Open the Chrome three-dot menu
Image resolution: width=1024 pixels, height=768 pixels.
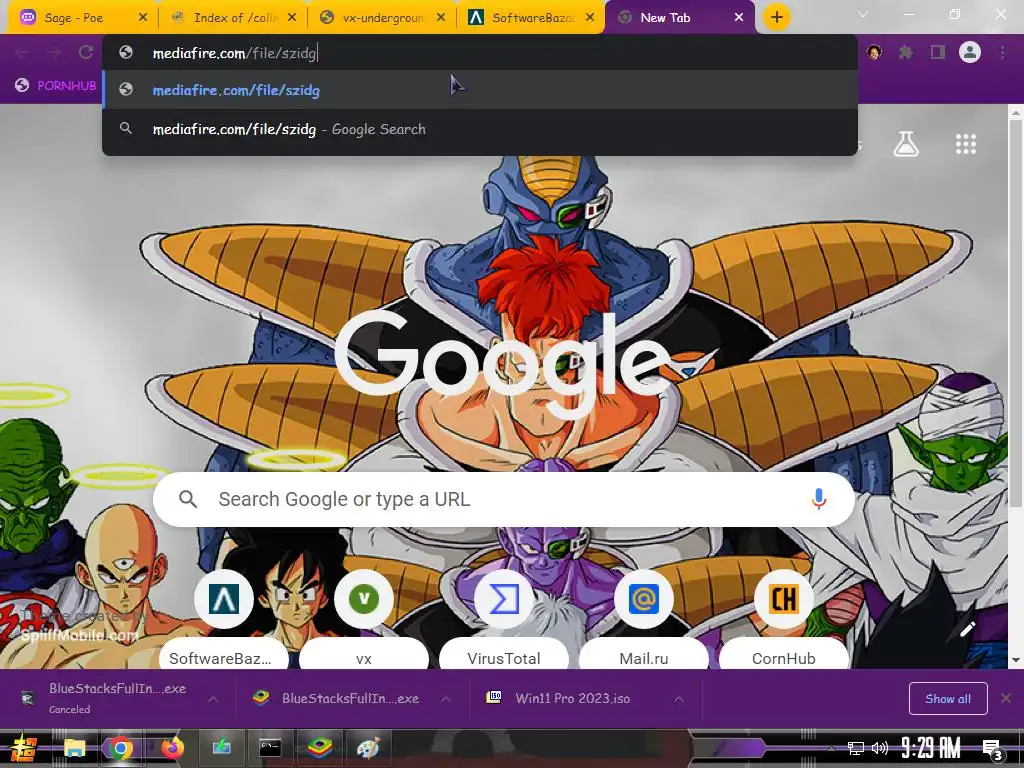pyautogui.click(x=1002, y=52)
